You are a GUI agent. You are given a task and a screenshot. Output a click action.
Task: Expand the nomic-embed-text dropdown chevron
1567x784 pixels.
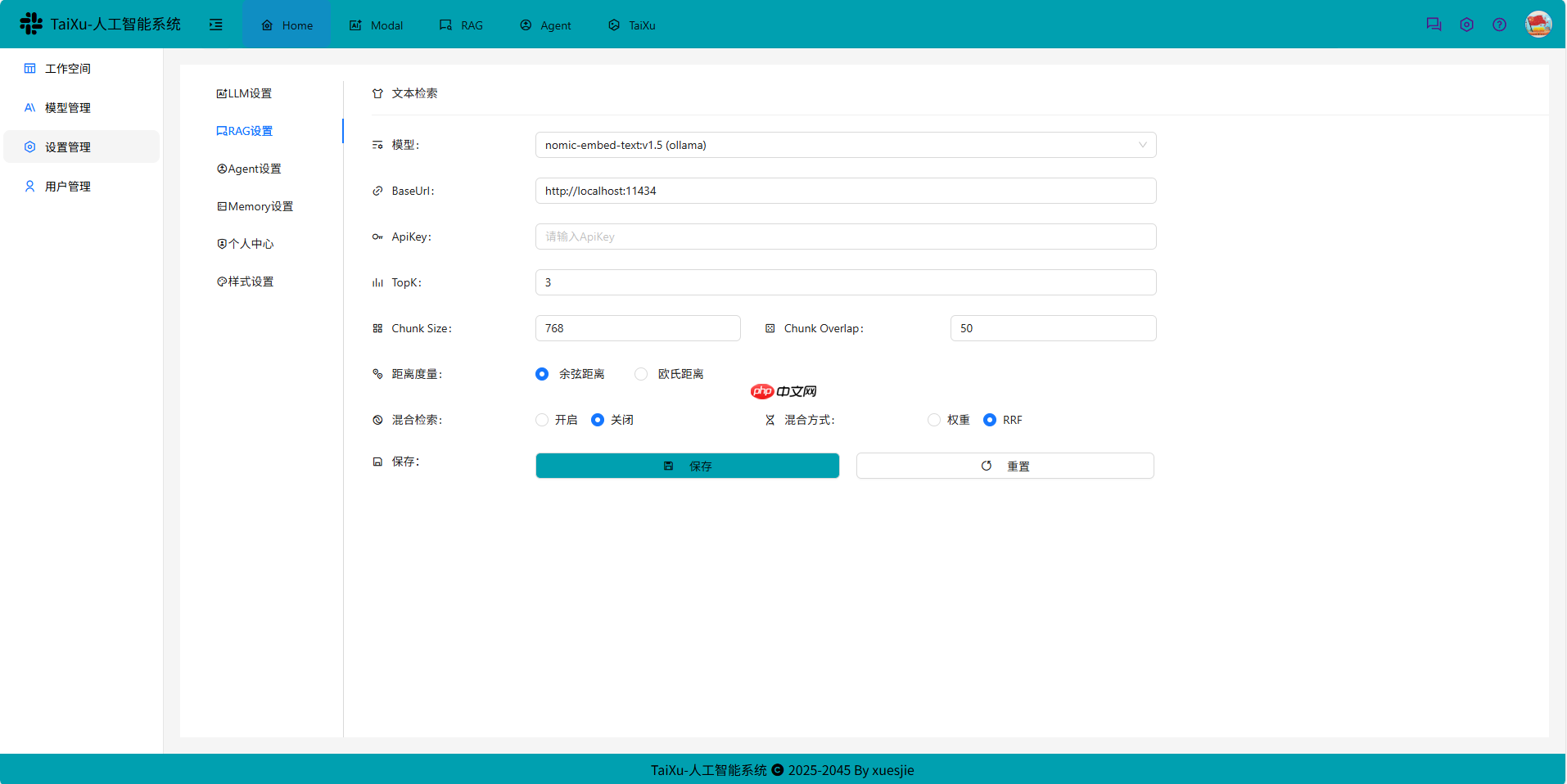pyautogui.click(x=1142, y=145)
